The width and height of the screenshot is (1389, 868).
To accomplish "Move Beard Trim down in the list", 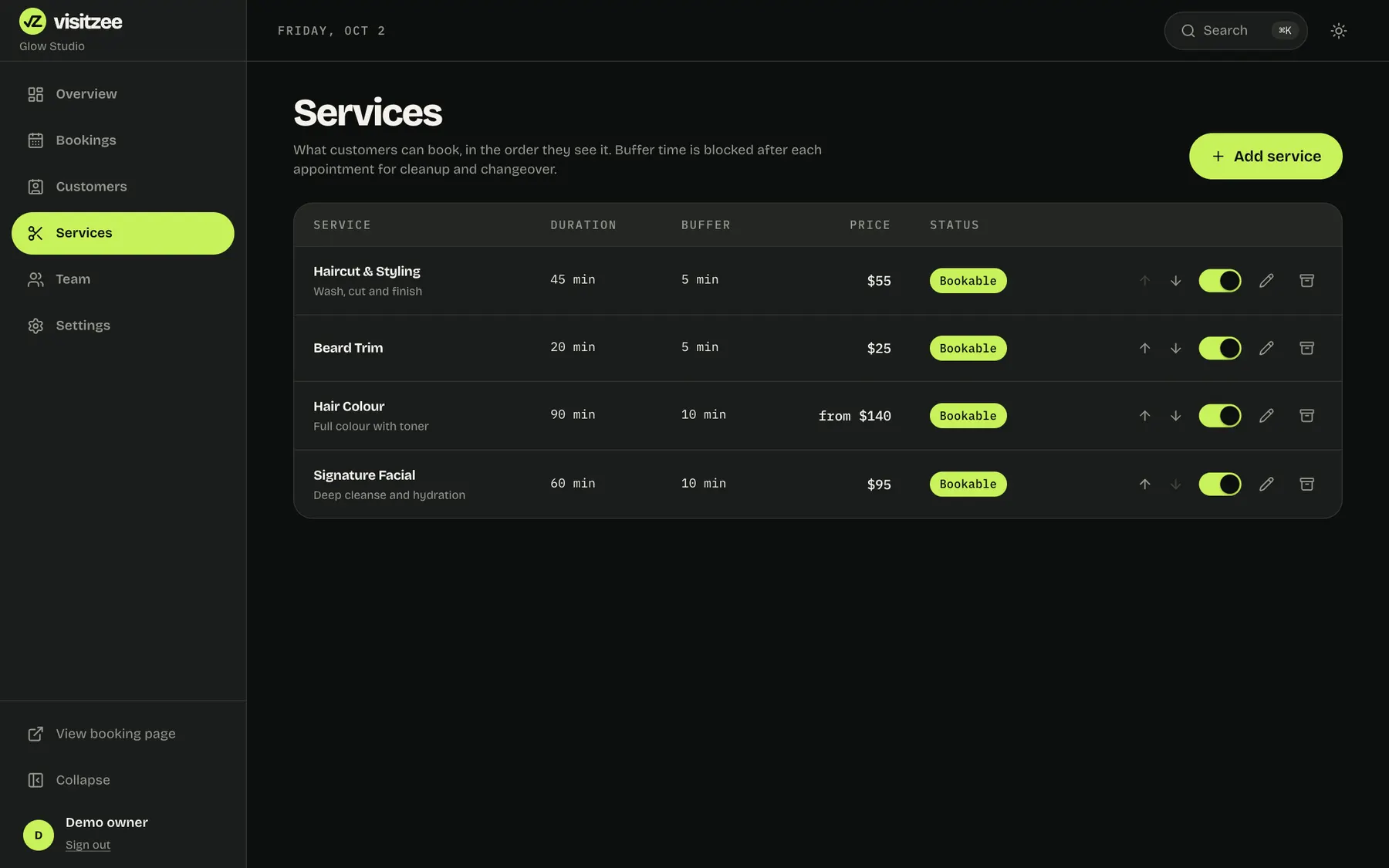I will point(1175,348).
